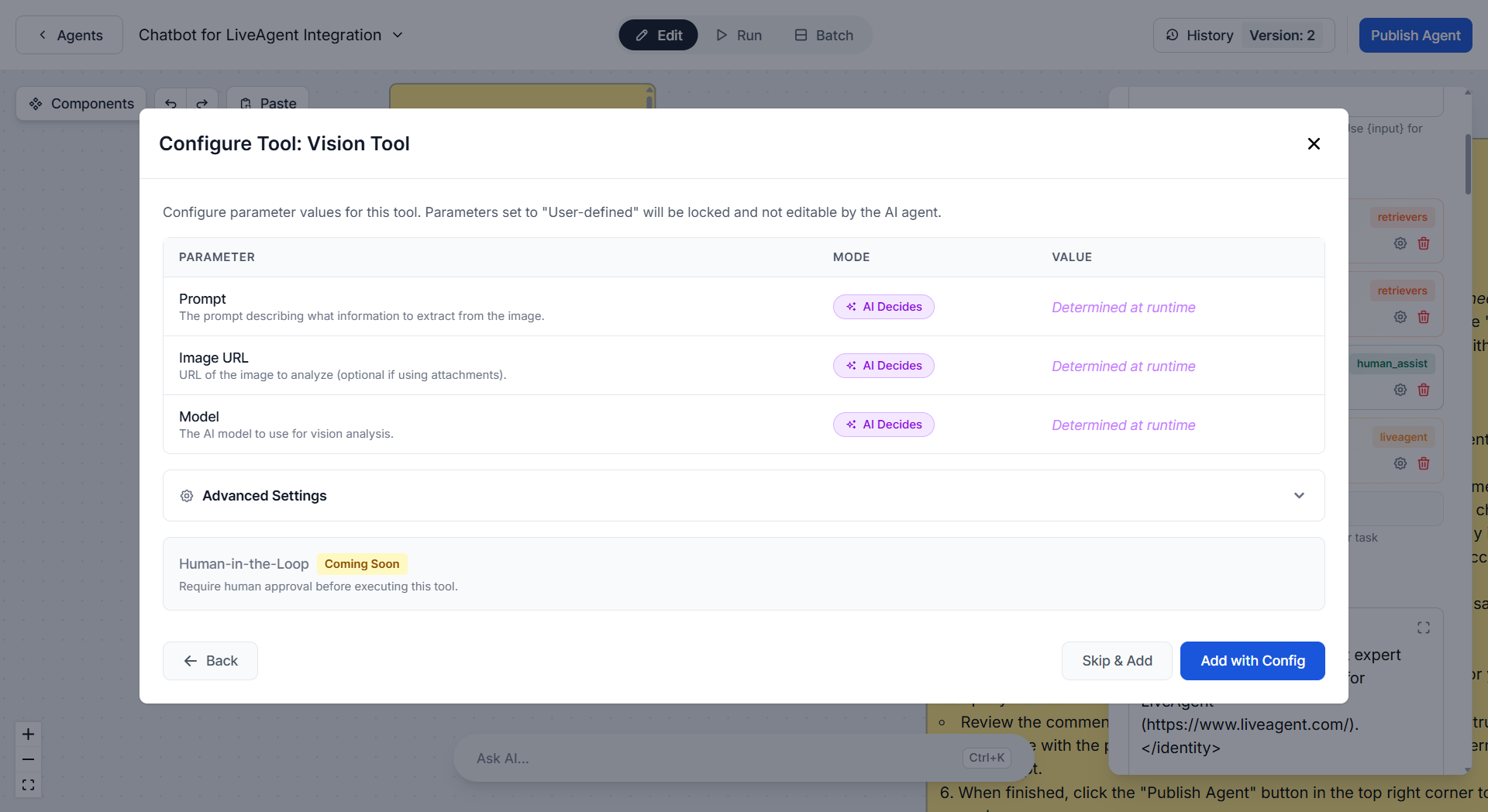The image size is (1488, 812).
Task: Click the fit-to-screen canvas icon
Action: click(x=29, y=785)
